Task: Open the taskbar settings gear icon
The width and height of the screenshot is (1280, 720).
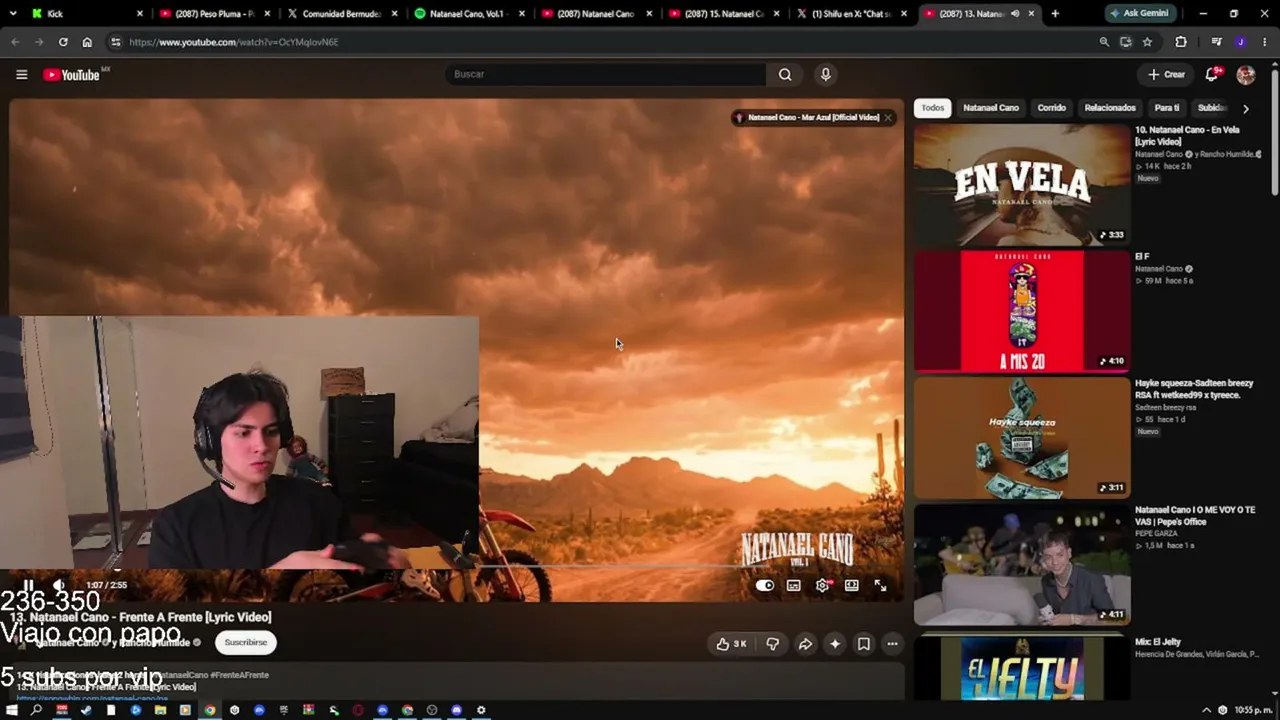Action: click(481, 710)
